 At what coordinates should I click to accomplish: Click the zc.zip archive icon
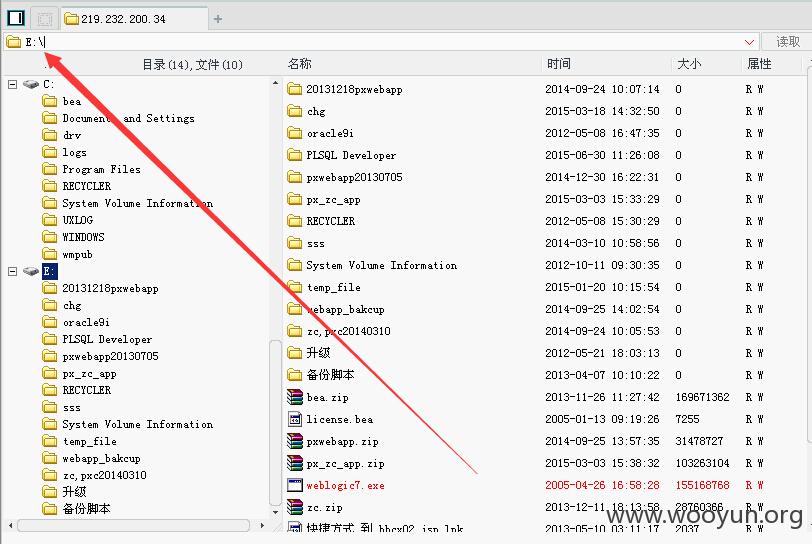[x=295, y=507]
